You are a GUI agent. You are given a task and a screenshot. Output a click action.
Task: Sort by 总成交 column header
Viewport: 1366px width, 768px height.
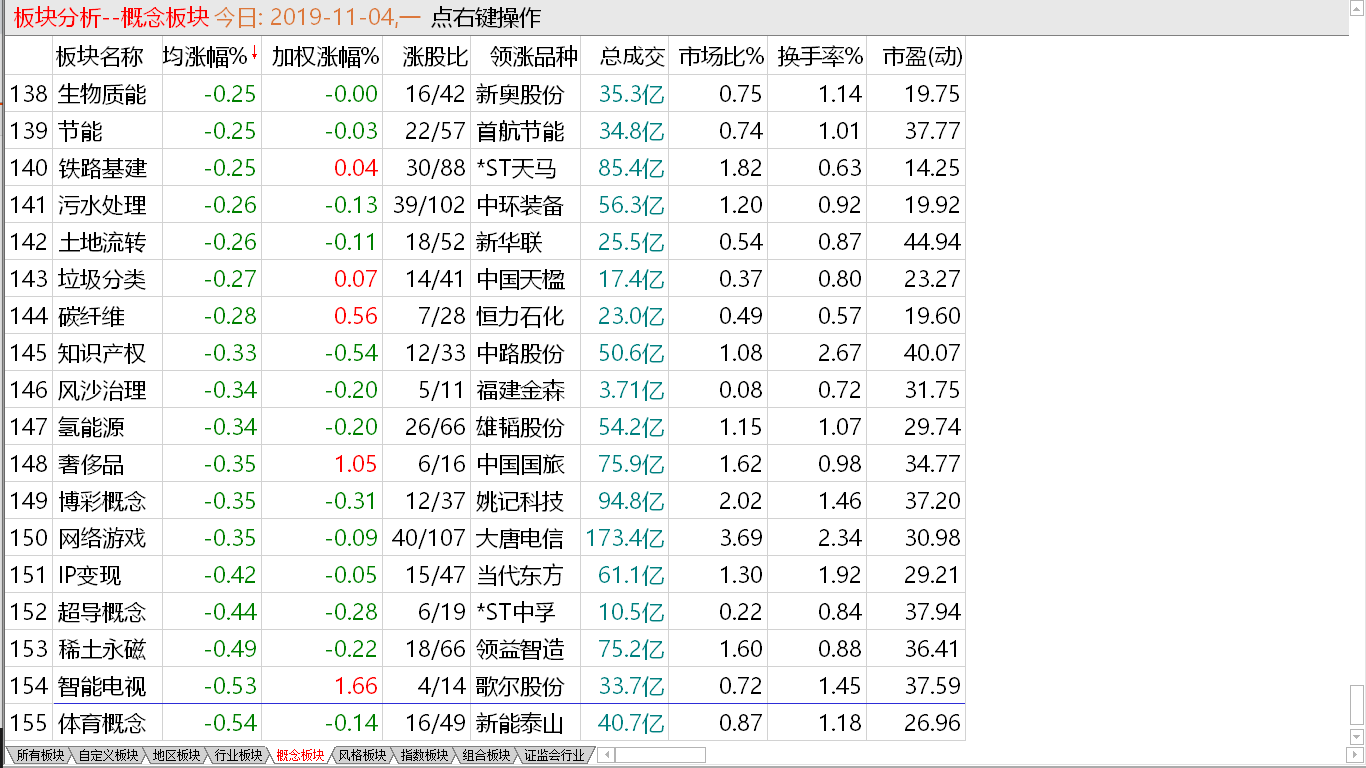click(632, 56)
